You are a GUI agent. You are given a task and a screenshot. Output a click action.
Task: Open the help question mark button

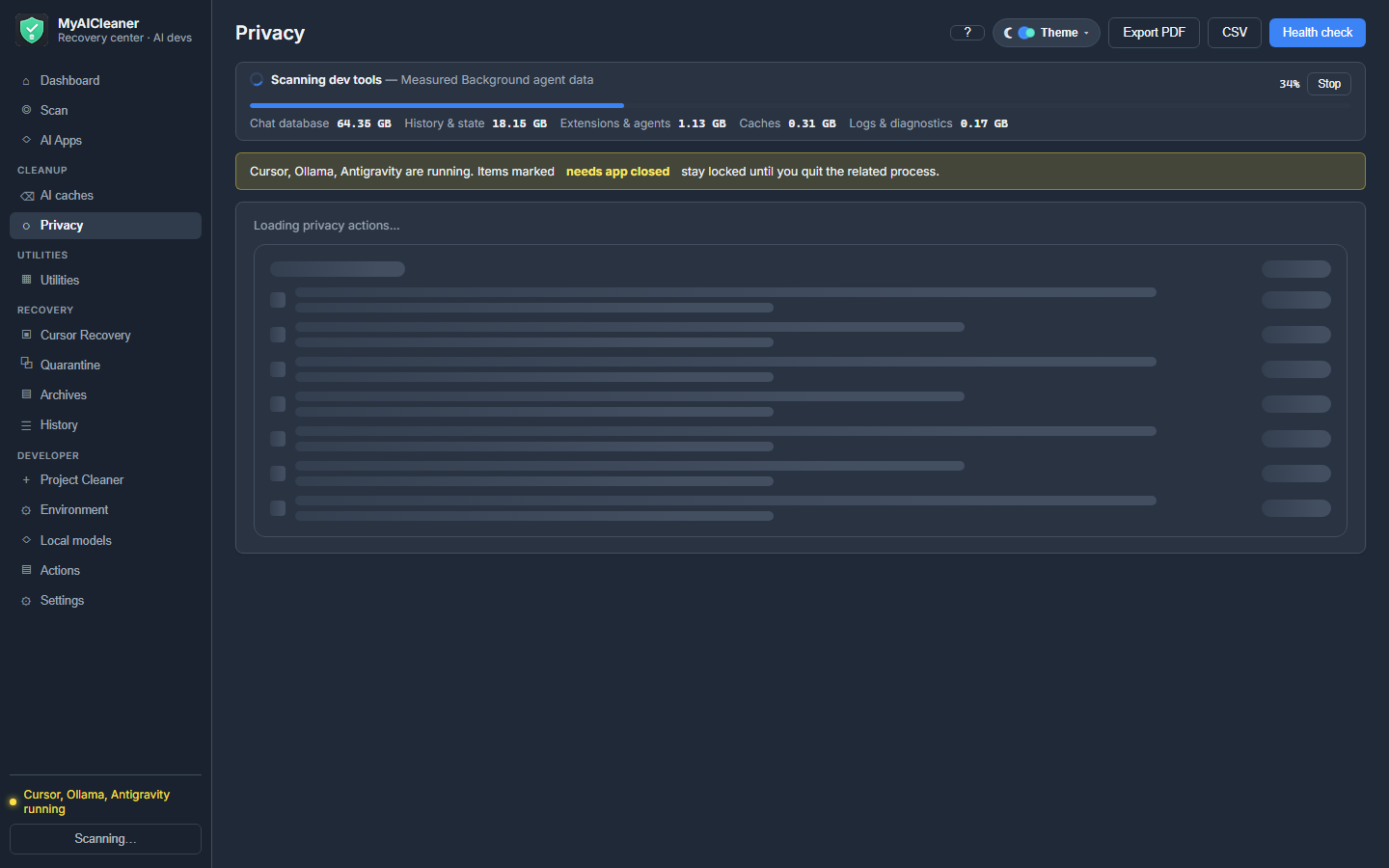(x=967, y=33)
